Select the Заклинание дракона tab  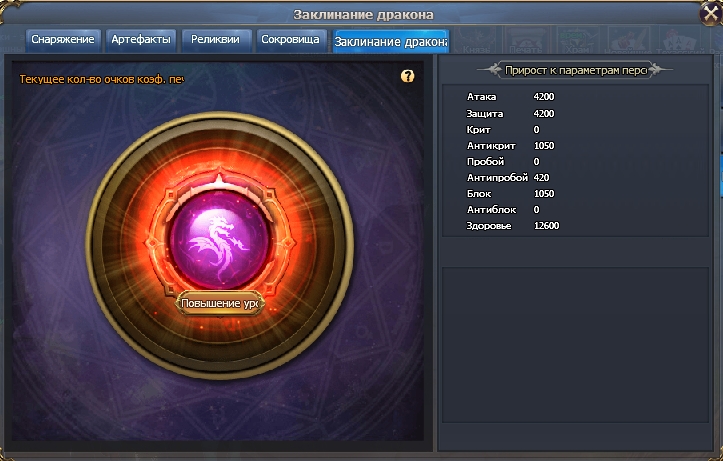tap(391, 41)
